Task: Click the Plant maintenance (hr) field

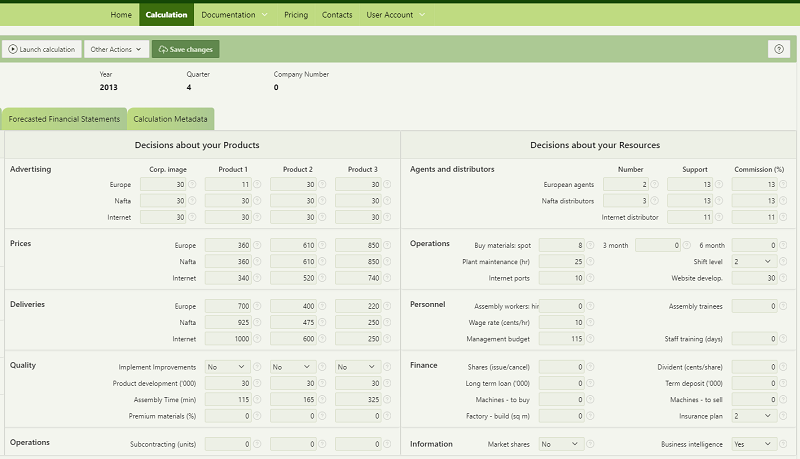Action: [561, 261]
